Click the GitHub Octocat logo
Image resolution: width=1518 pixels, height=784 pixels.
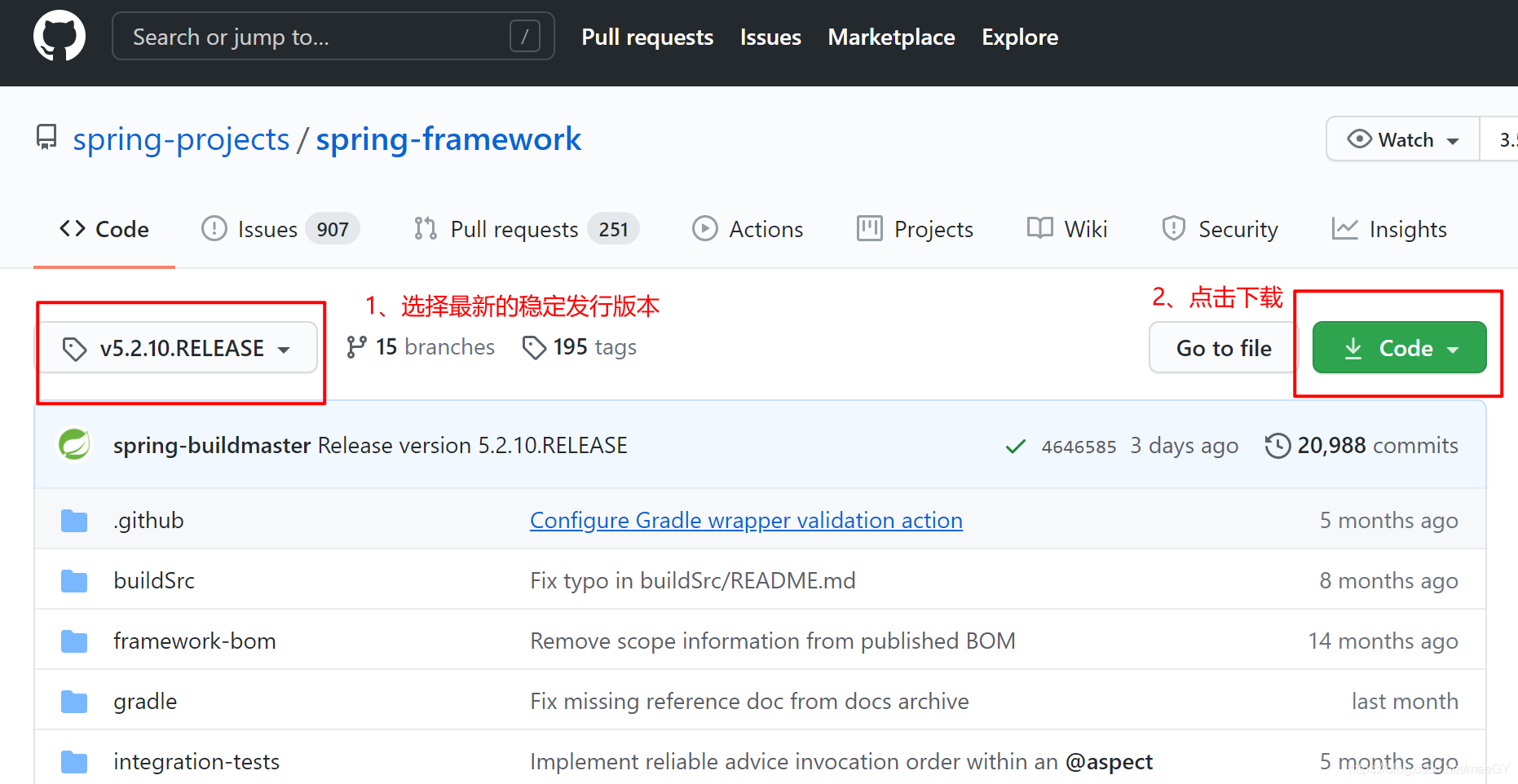(60, 36)
